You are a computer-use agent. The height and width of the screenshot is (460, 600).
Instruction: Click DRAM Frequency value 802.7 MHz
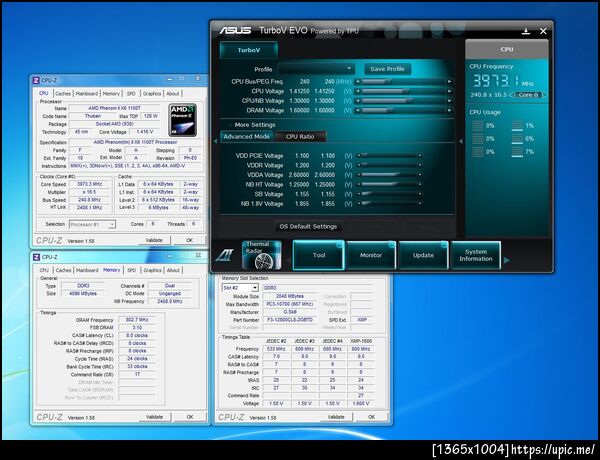pos(137,320)
